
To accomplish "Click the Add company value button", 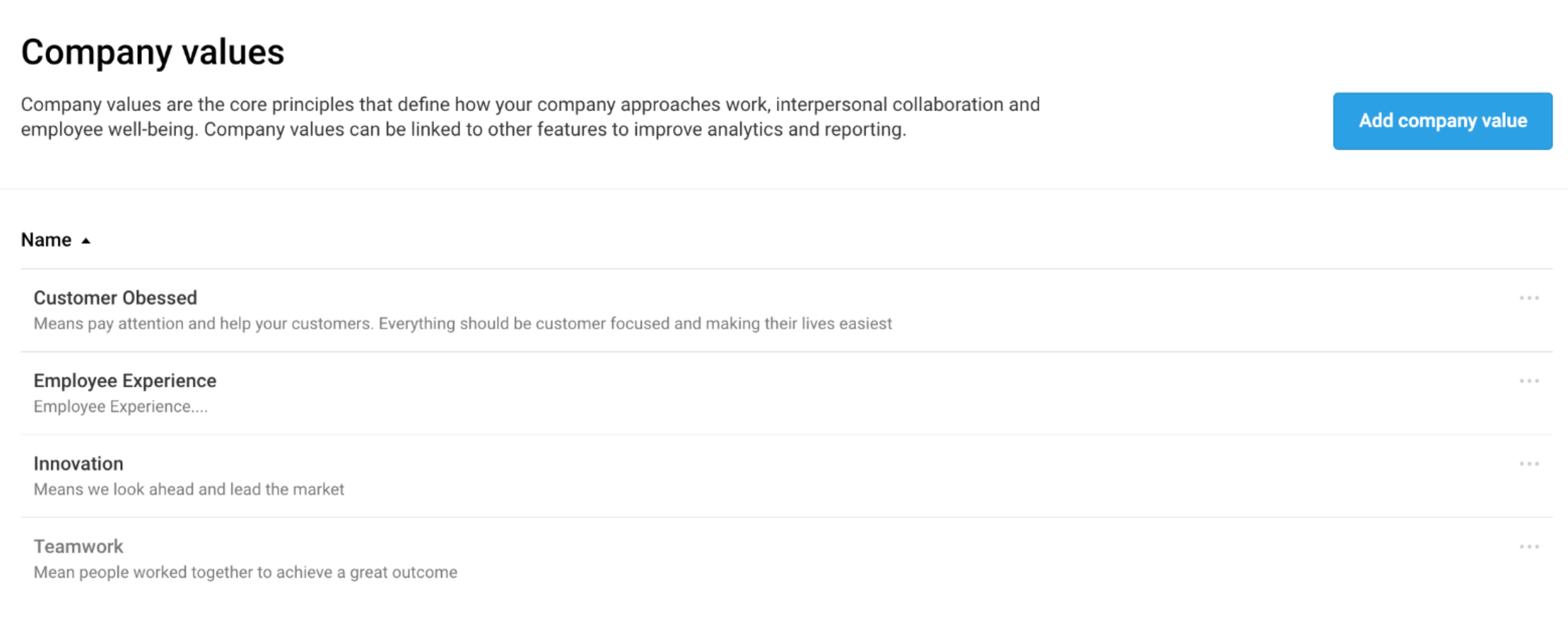I will point(1442,121).
